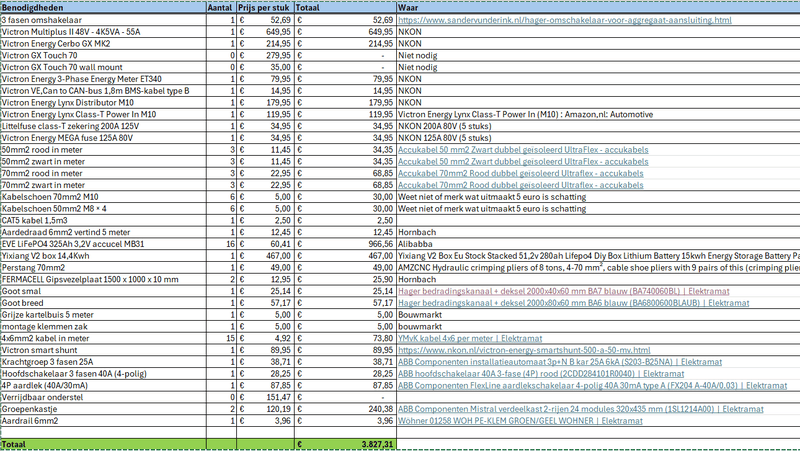Open Hager bedradingskanaal BA6 blauw link
Viewport: 800px width, 451px height.
click(x=573, y=303)
